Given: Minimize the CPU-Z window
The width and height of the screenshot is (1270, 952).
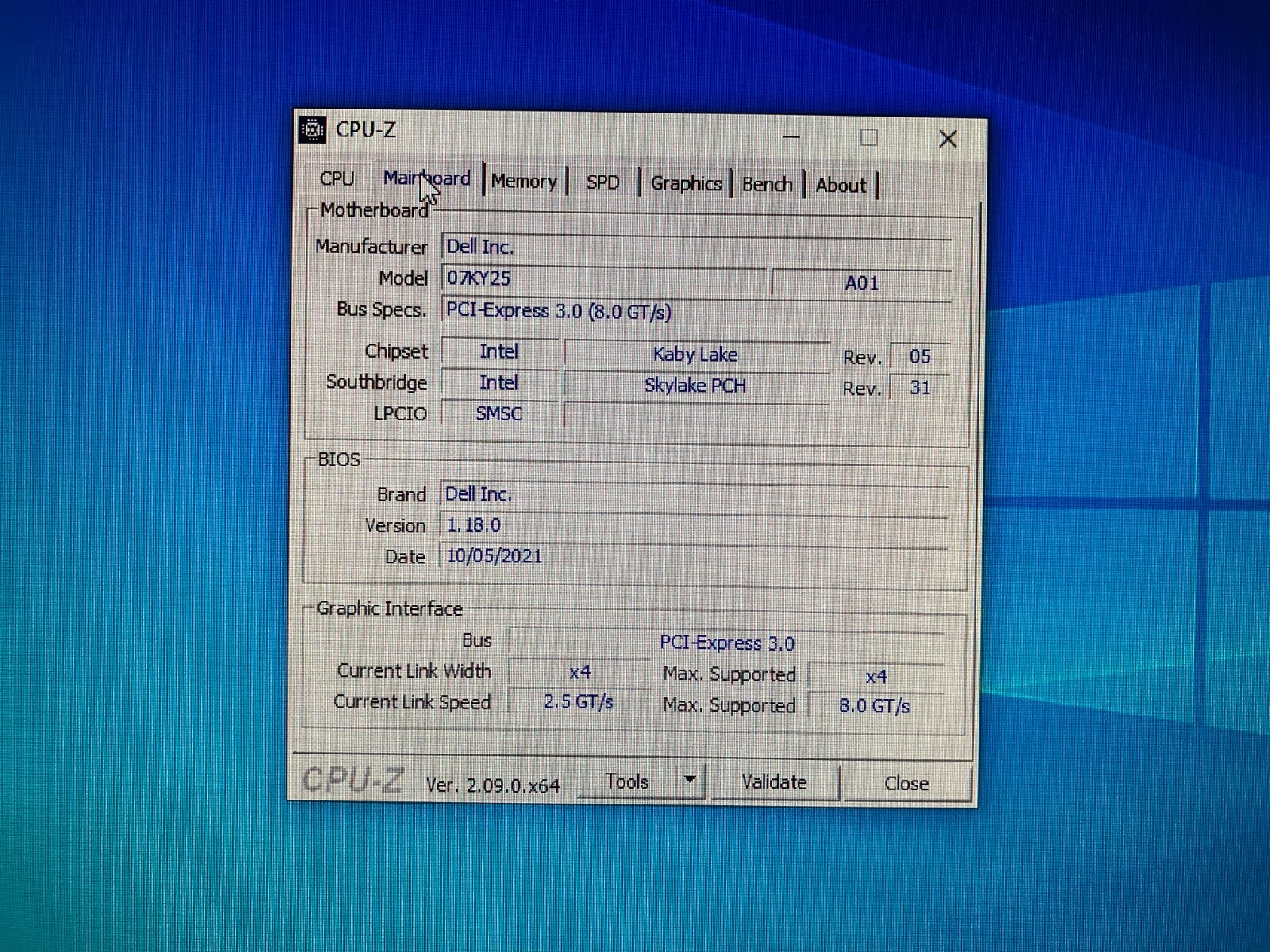Looking at the screenshot, I should tap(791, 136).
